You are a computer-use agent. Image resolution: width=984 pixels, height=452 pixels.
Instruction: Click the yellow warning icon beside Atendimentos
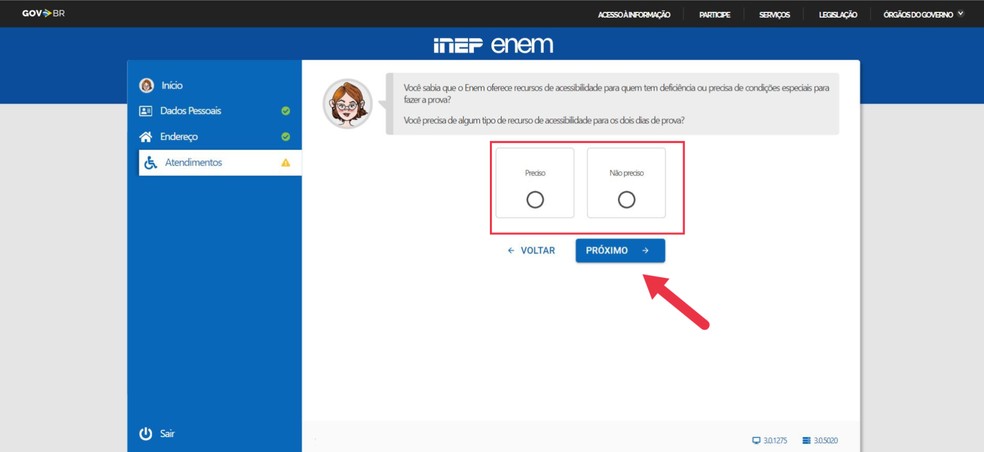[286, 163]
